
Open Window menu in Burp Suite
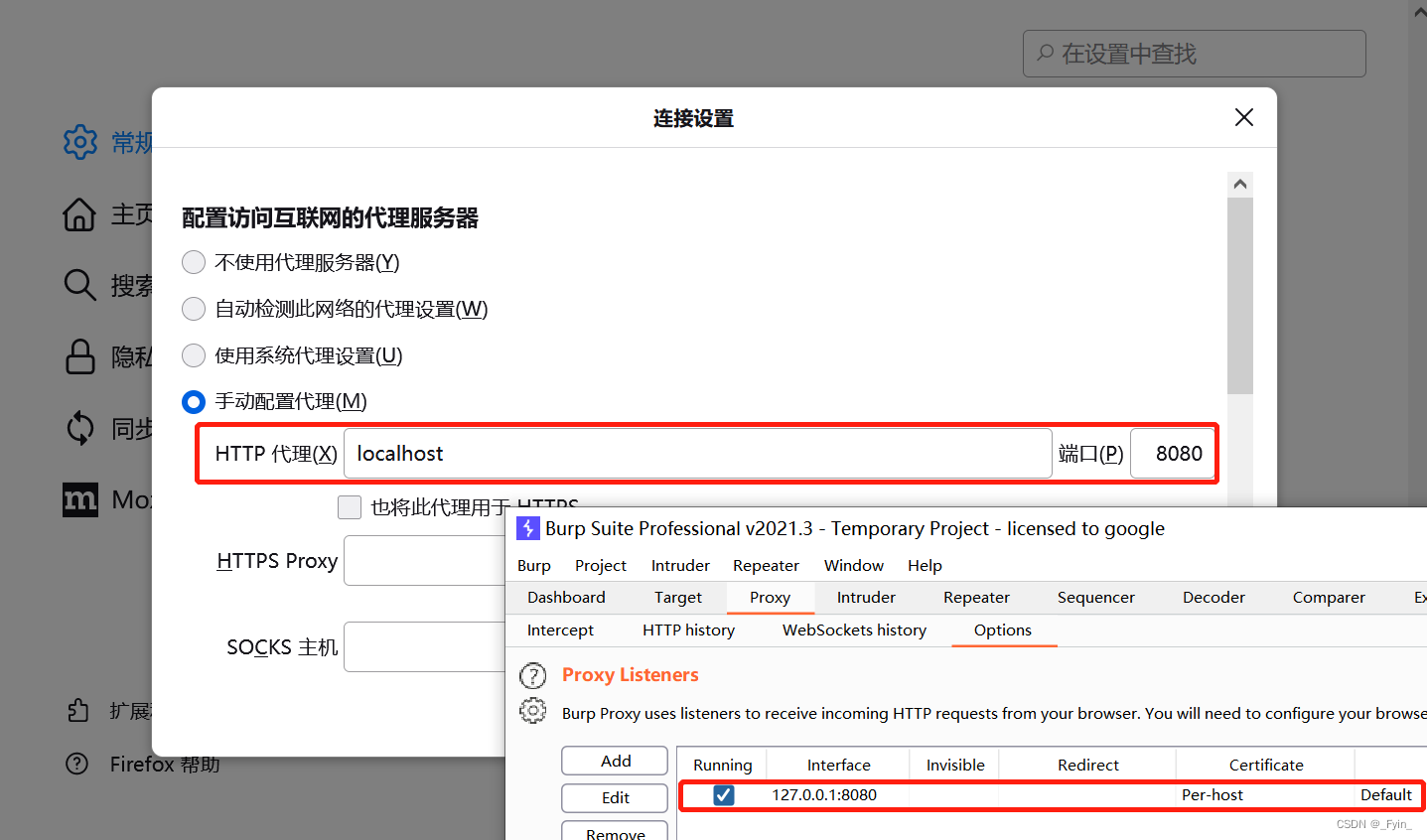(854, 565)
